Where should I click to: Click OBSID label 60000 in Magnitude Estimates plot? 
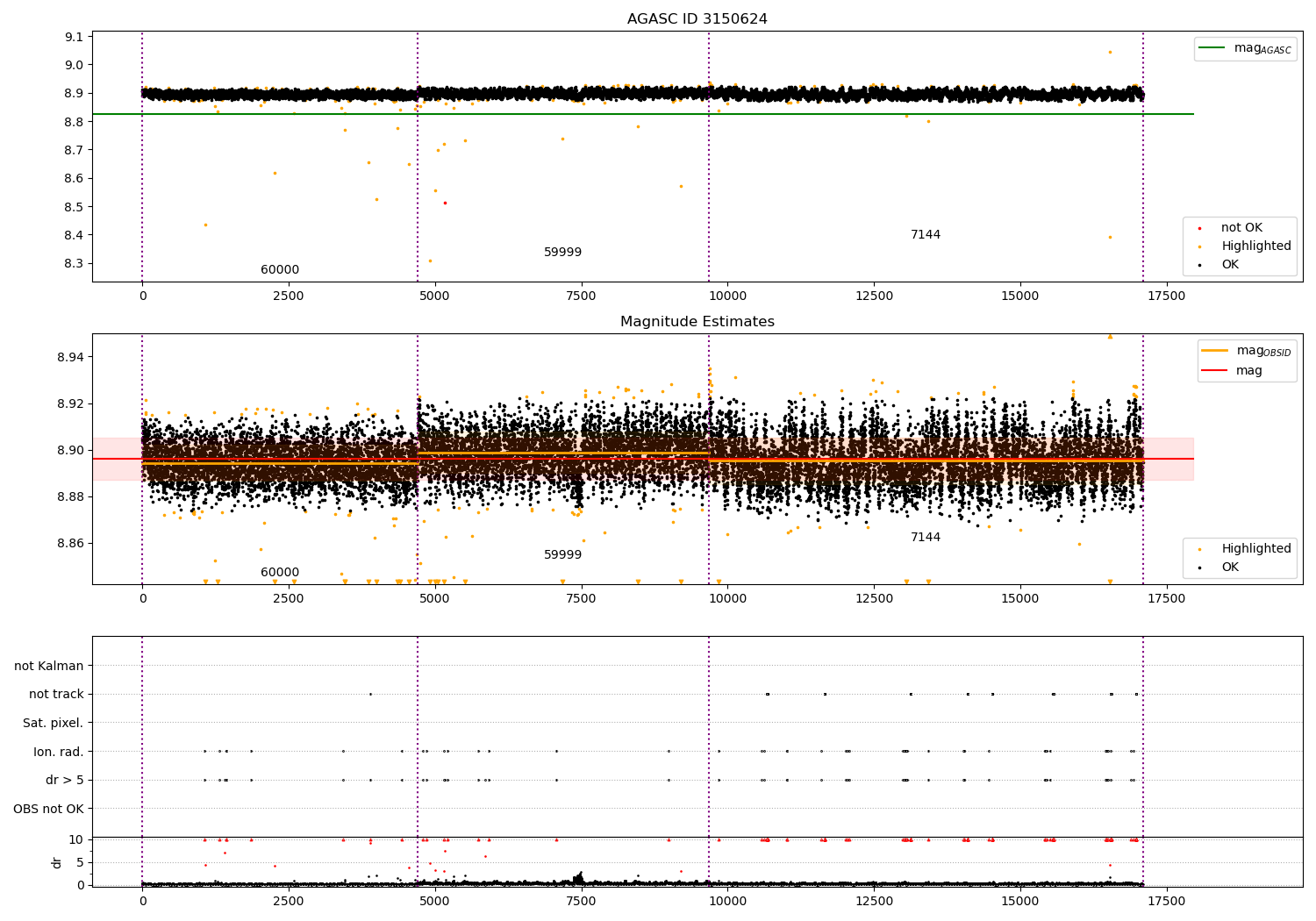click(x=280, y=573)
